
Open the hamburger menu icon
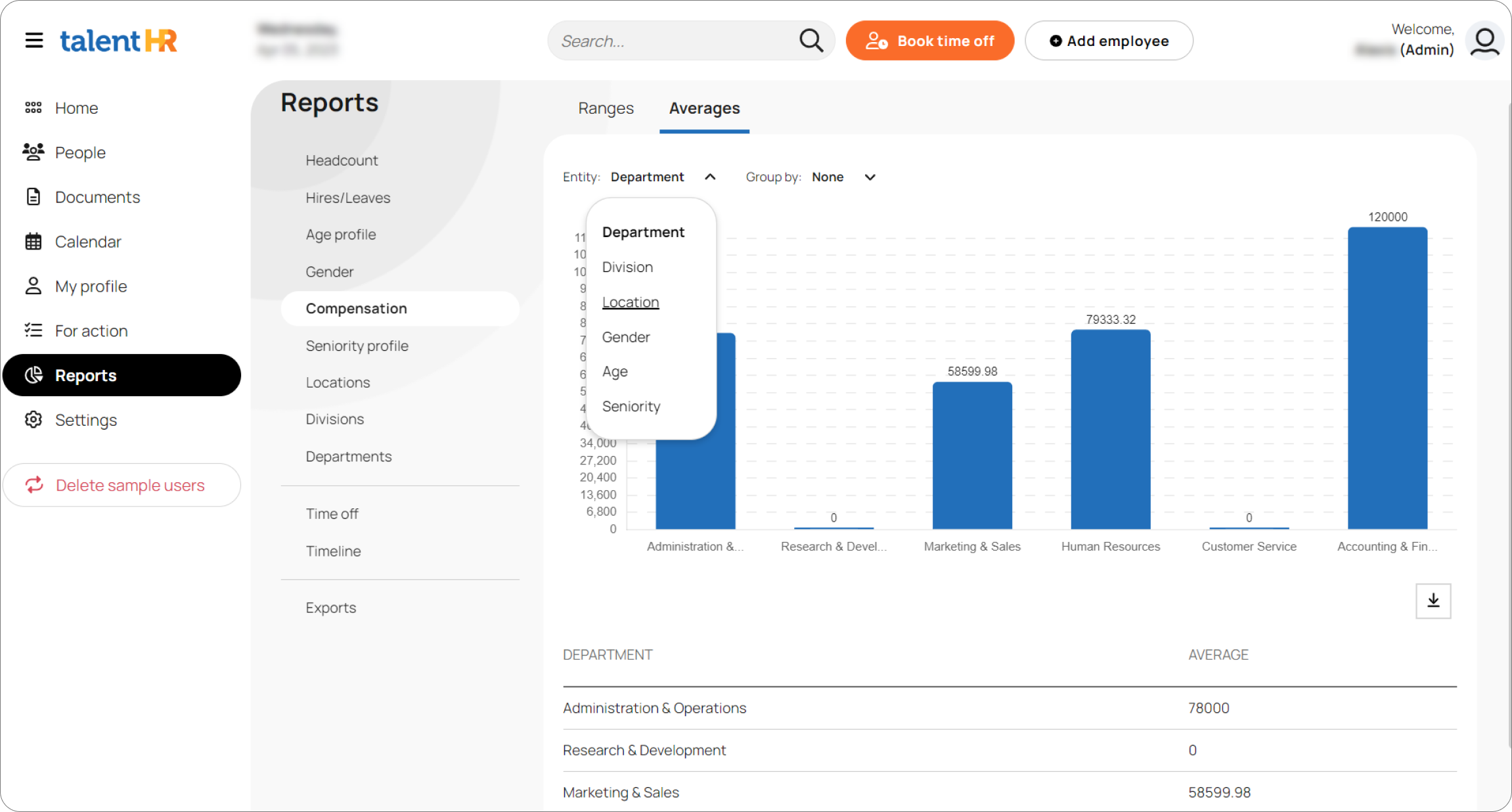pos(34,41)
